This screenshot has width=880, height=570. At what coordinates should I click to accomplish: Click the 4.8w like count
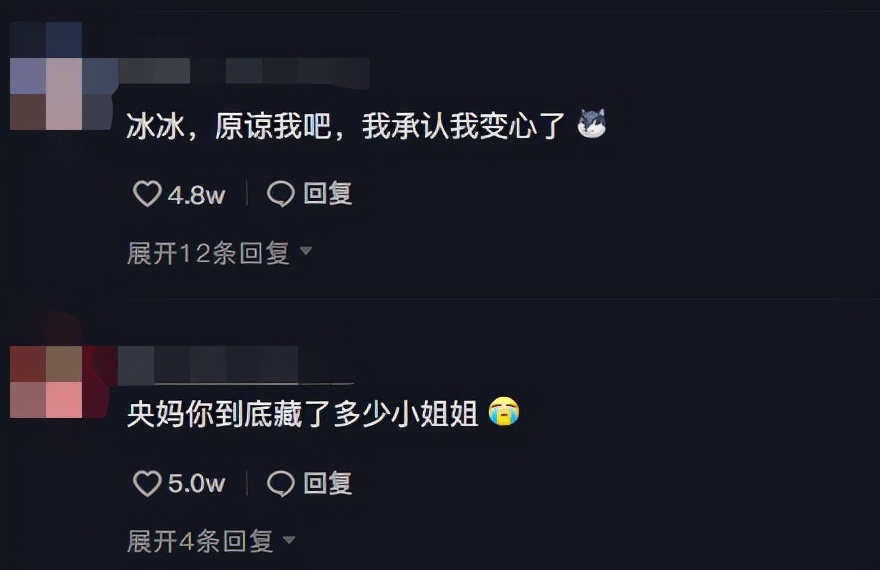click(196, 195)
